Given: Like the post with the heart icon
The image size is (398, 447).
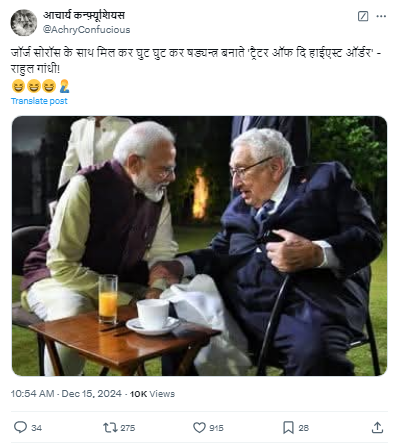Looking at the screenshot, I should pyautogui.click(x=199, y=428).
